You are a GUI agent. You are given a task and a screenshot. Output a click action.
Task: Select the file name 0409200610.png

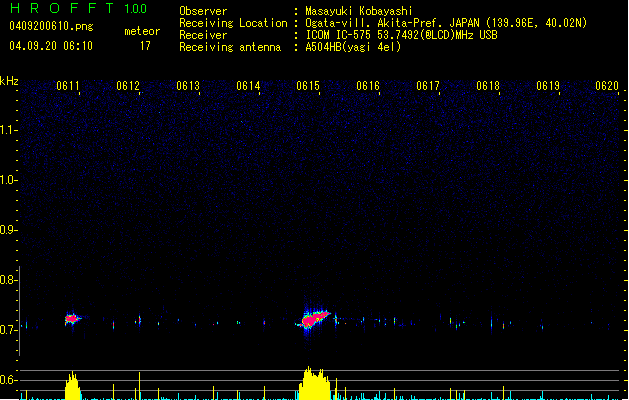coord(51,26)
